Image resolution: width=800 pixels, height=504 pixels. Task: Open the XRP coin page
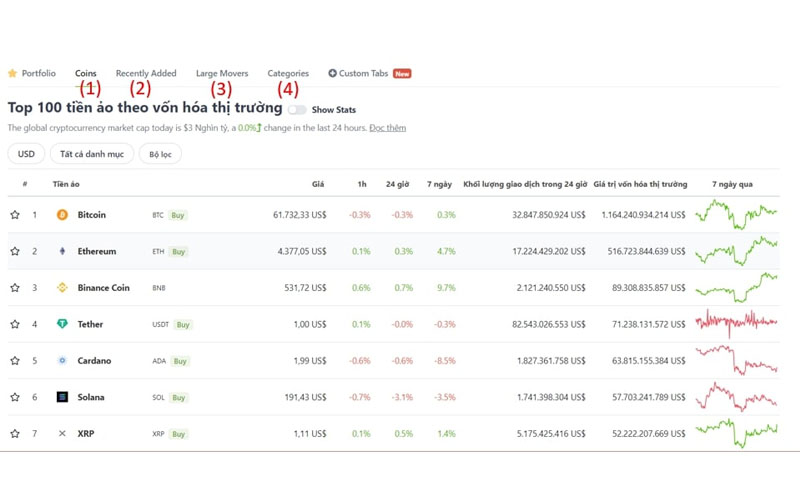[86, 434]
